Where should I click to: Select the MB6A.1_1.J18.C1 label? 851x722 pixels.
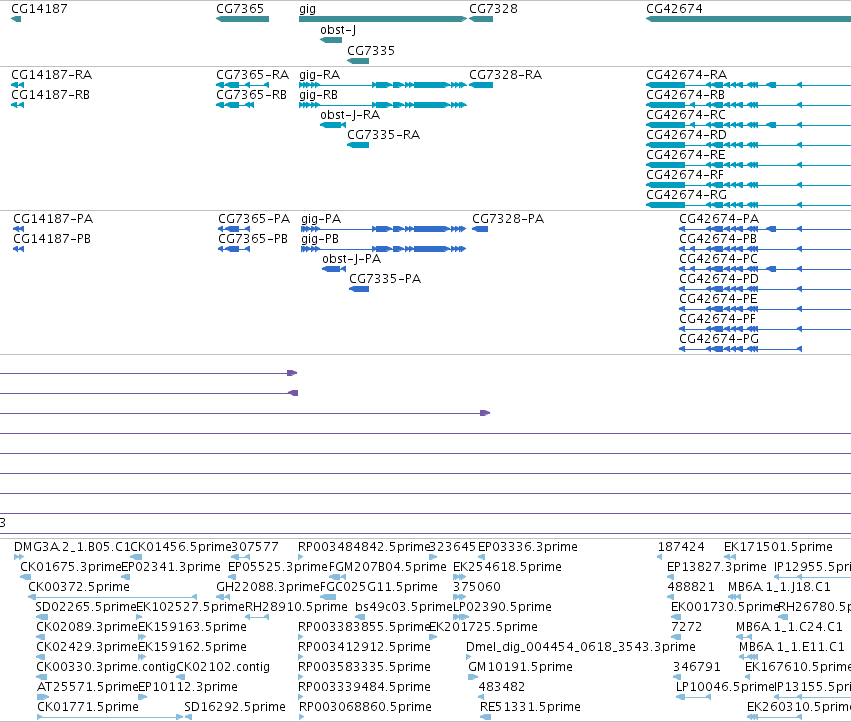click(779, 587)
